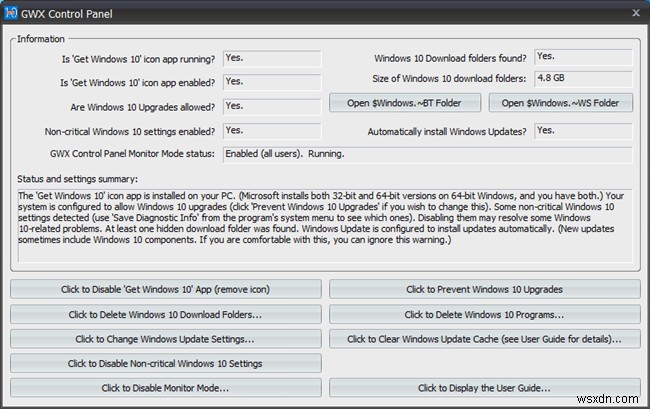Click the 'Information' group box heading
This screenshot has width=650, height=409.
[41, 39]
